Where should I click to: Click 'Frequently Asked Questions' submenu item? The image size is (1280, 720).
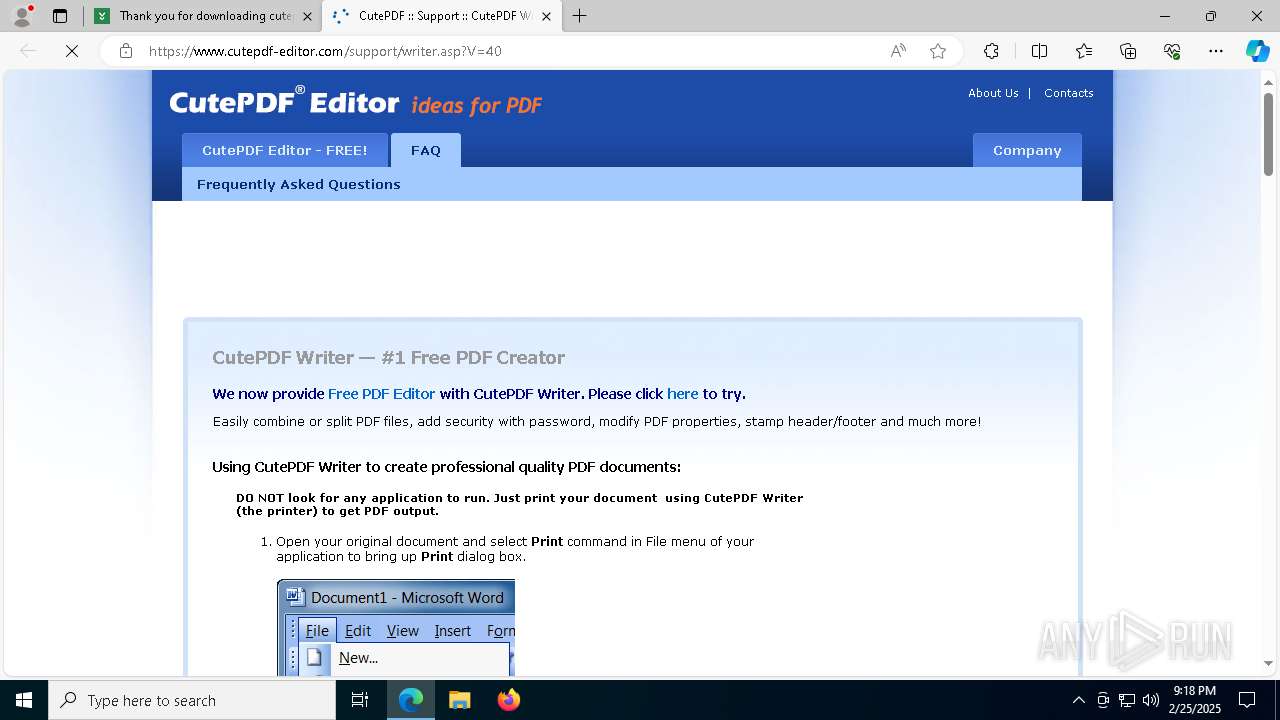coord(299,184)
